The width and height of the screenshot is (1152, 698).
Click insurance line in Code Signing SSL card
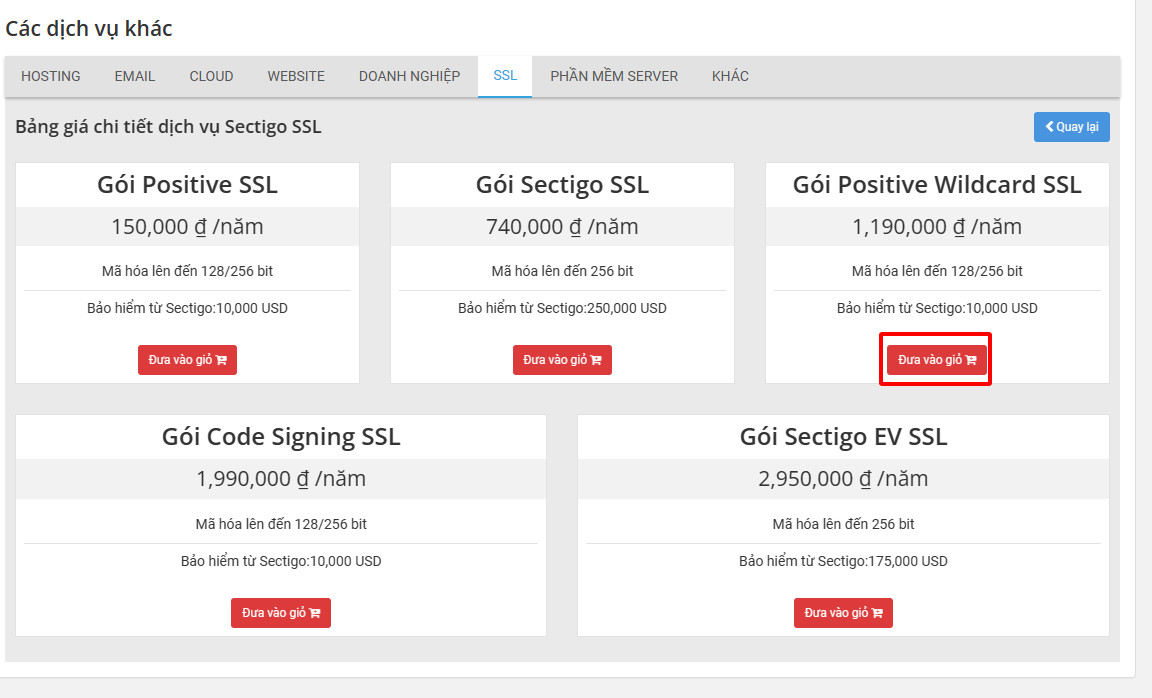[x=281, y=561]
